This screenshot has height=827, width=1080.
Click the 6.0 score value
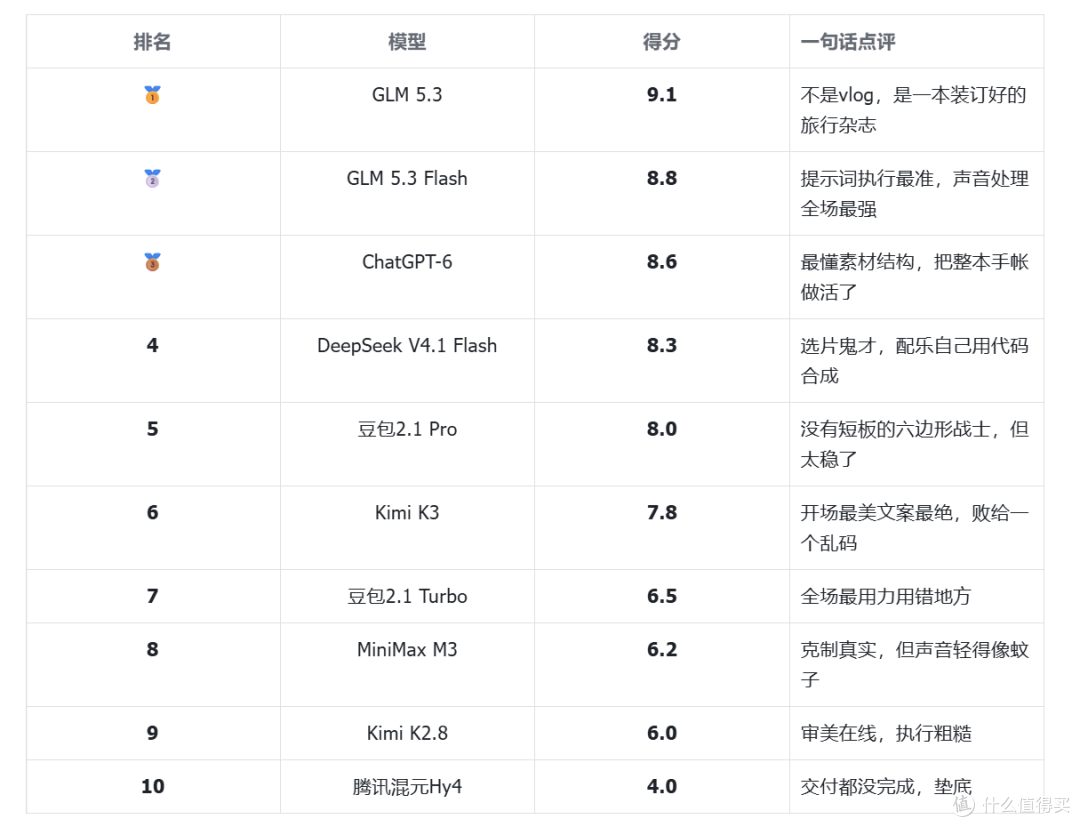[662, 733]
